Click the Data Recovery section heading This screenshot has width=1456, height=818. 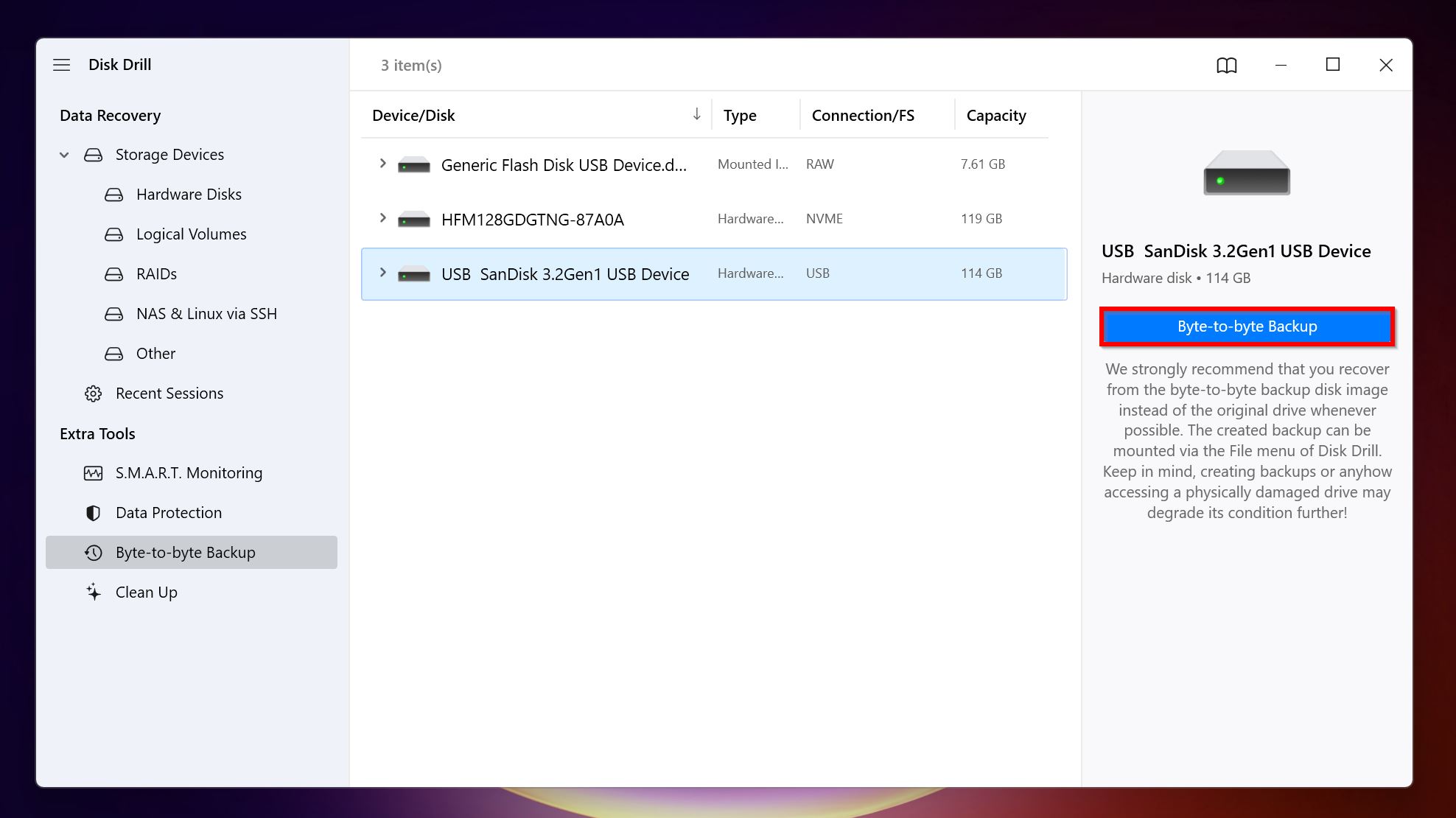[110, 116]
